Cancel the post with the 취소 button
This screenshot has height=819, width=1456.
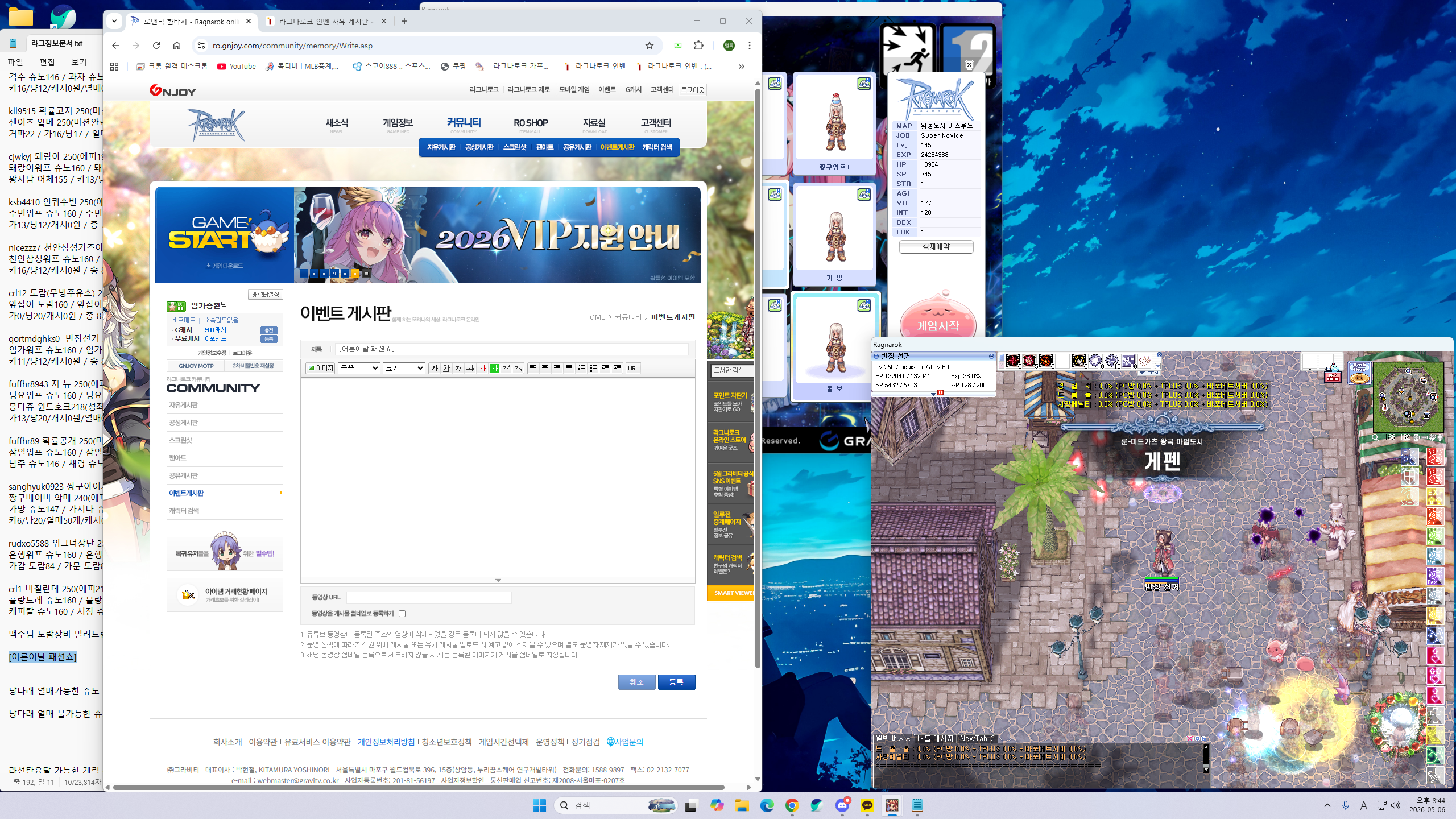point(636,682)
